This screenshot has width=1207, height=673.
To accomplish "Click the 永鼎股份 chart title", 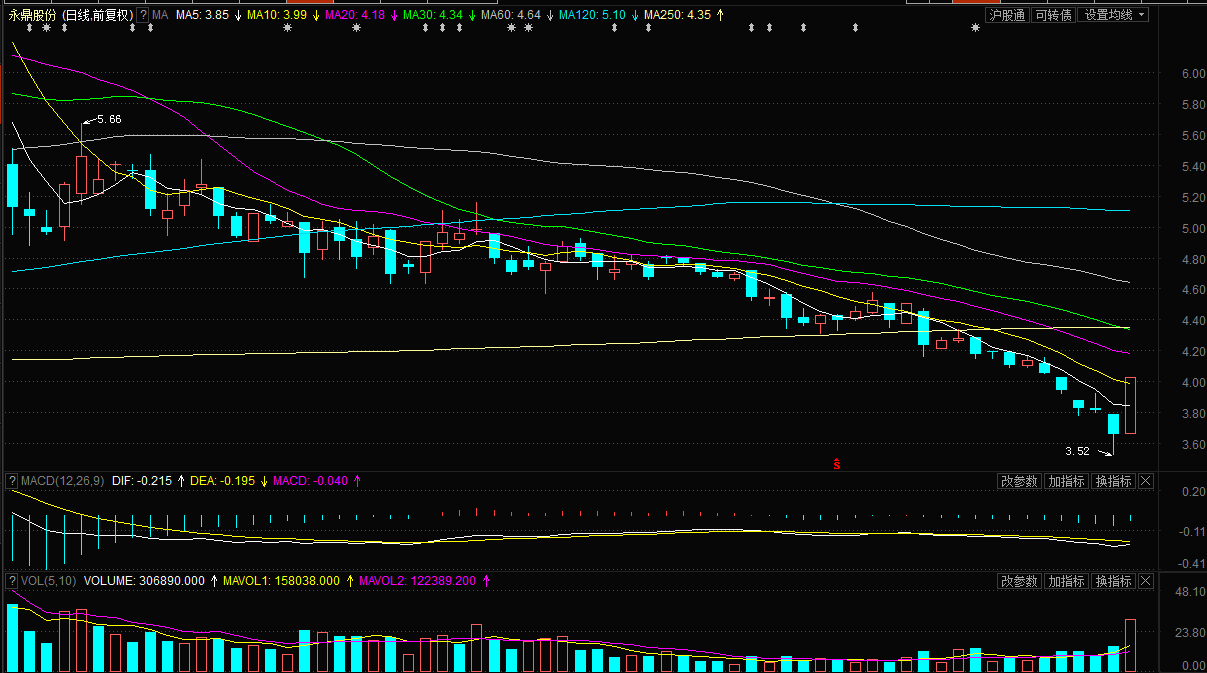I will click(34, 15).
